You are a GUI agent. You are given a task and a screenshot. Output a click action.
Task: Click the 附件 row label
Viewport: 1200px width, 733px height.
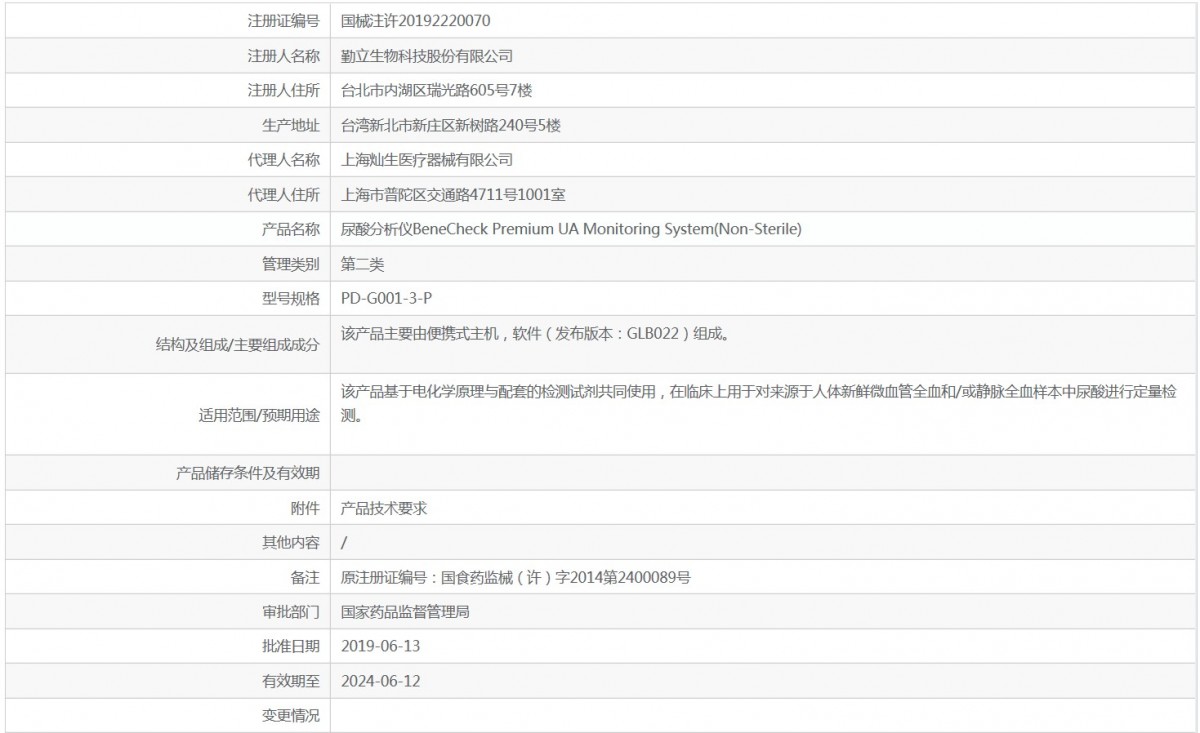pos(305,508)
